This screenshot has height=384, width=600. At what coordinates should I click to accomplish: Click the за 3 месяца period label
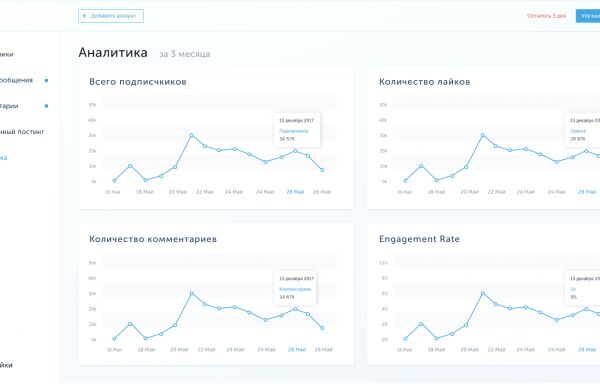click(185, 54)
